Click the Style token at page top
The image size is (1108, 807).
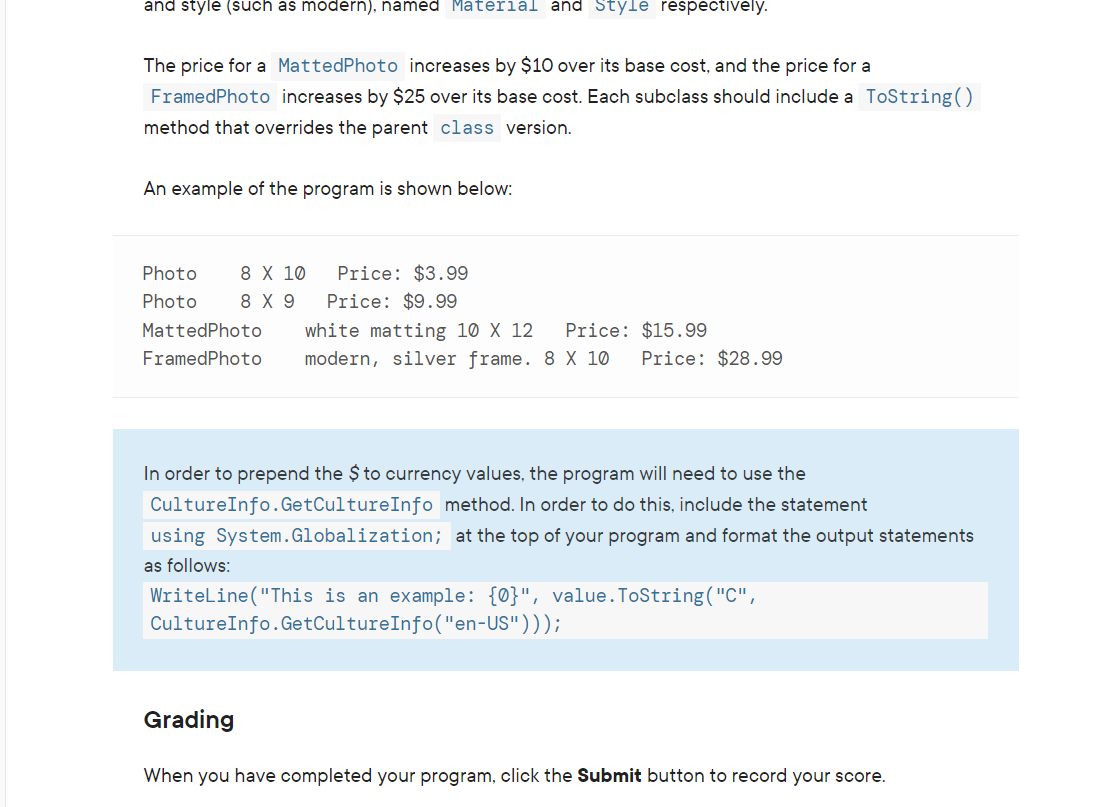click(622, 7)
